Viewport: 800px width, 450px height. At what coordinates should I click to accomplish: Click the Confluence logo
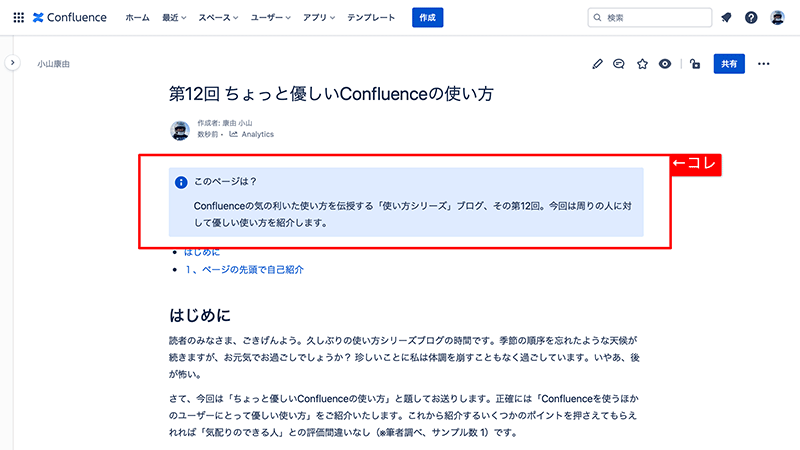70,17
